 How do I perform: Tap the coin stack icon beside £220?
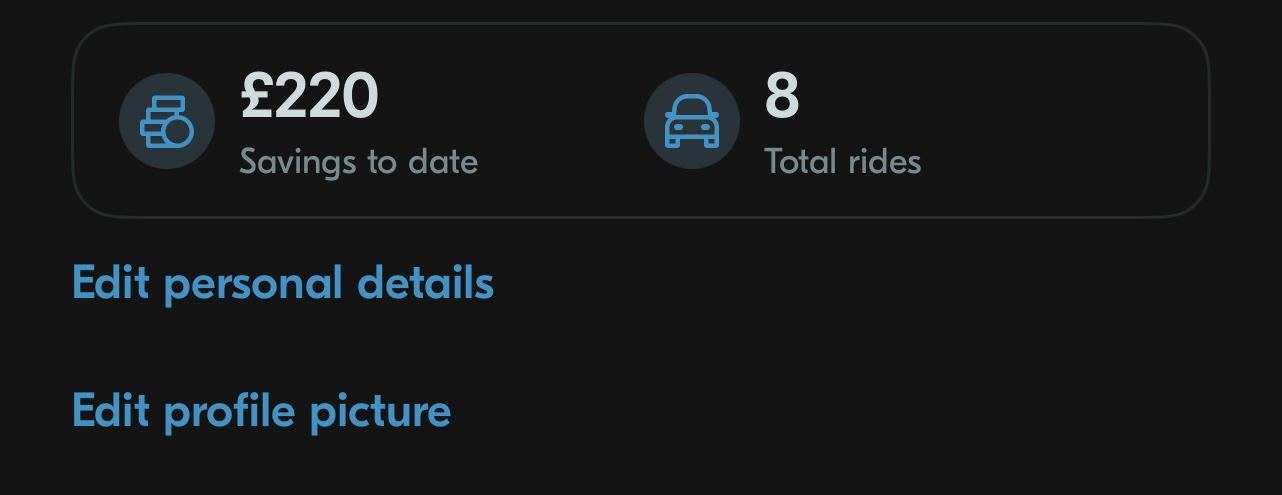coord(166,121)
